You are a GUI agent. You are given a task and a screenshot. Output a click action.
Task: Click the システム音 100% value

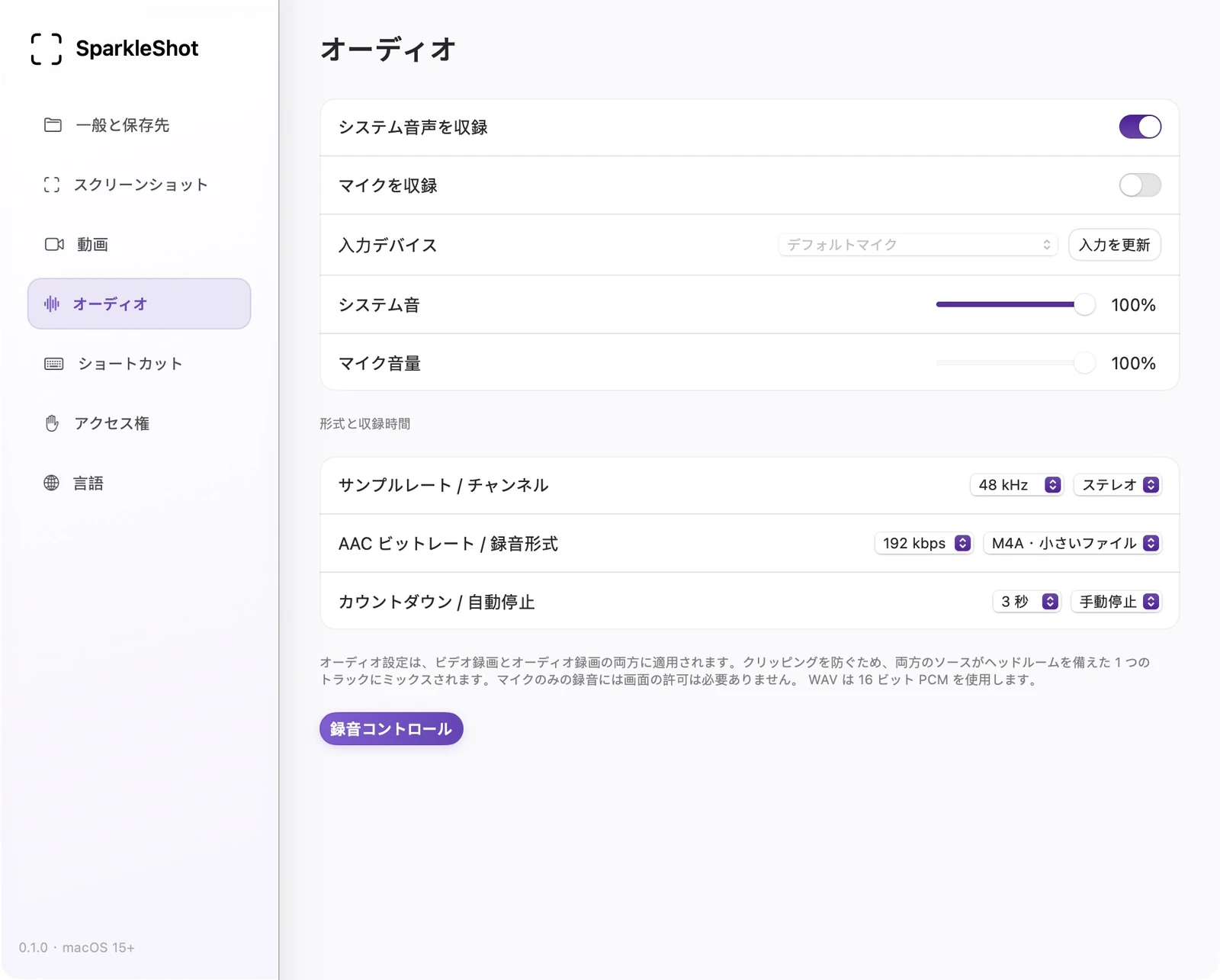[1133, 305]
